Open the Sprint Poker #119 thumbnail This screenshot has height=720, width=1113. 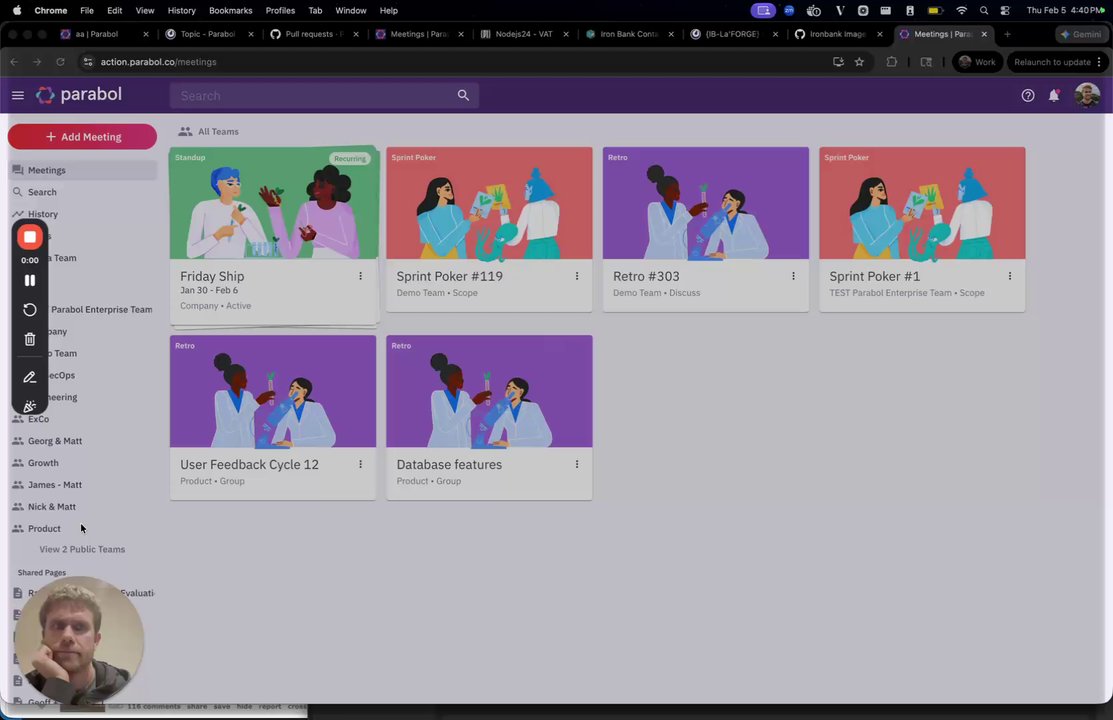489,203
